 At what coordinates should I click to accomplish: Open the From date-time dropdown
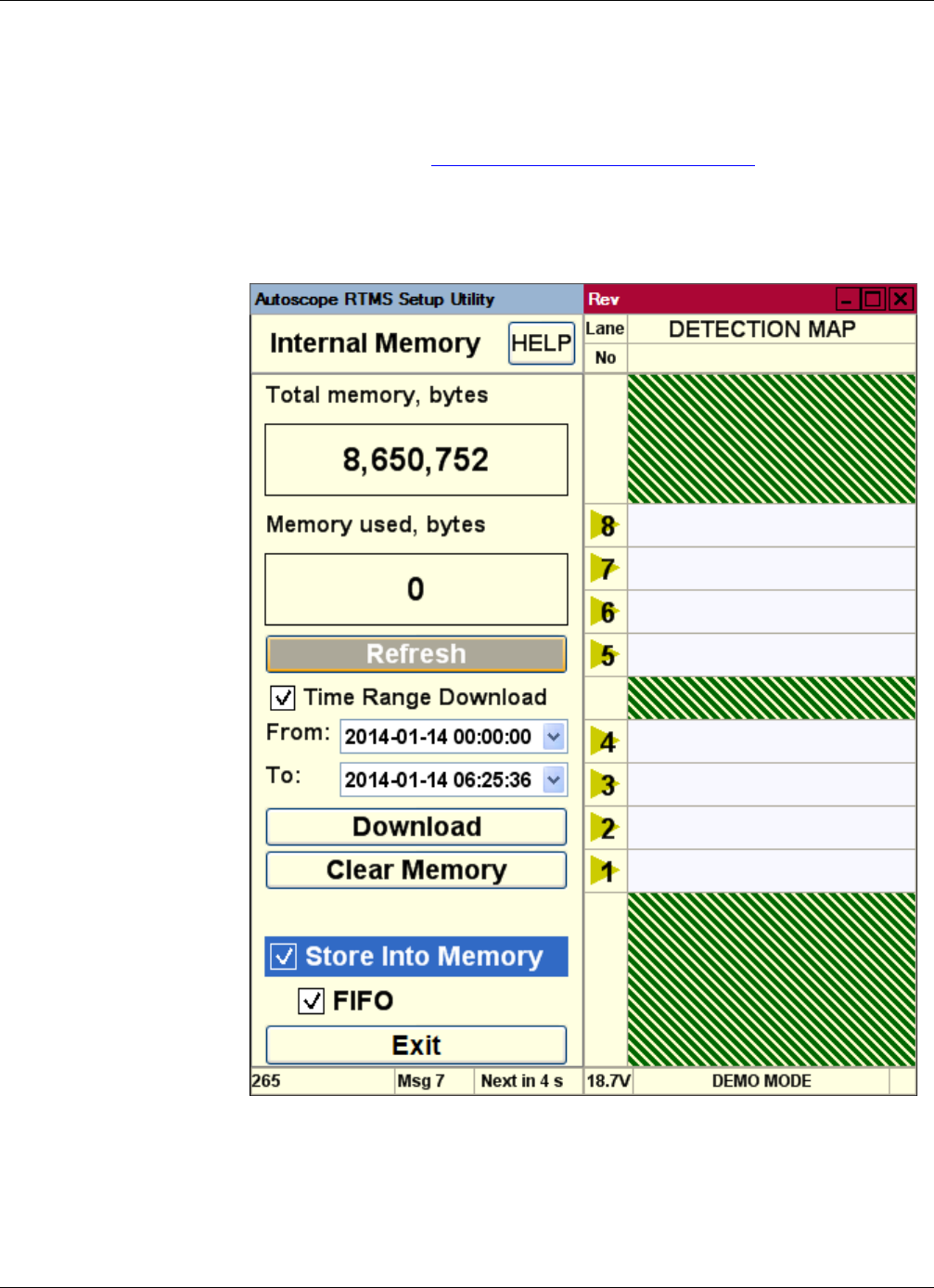(554, 737)
